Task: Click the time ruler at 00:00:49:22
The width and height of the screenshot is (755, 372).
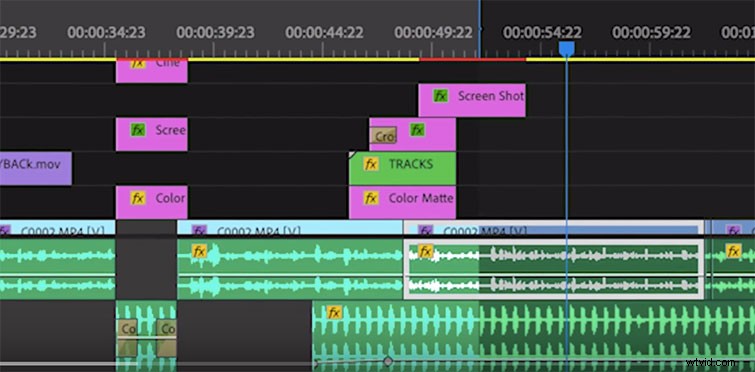Action: [x=433, y=33]
